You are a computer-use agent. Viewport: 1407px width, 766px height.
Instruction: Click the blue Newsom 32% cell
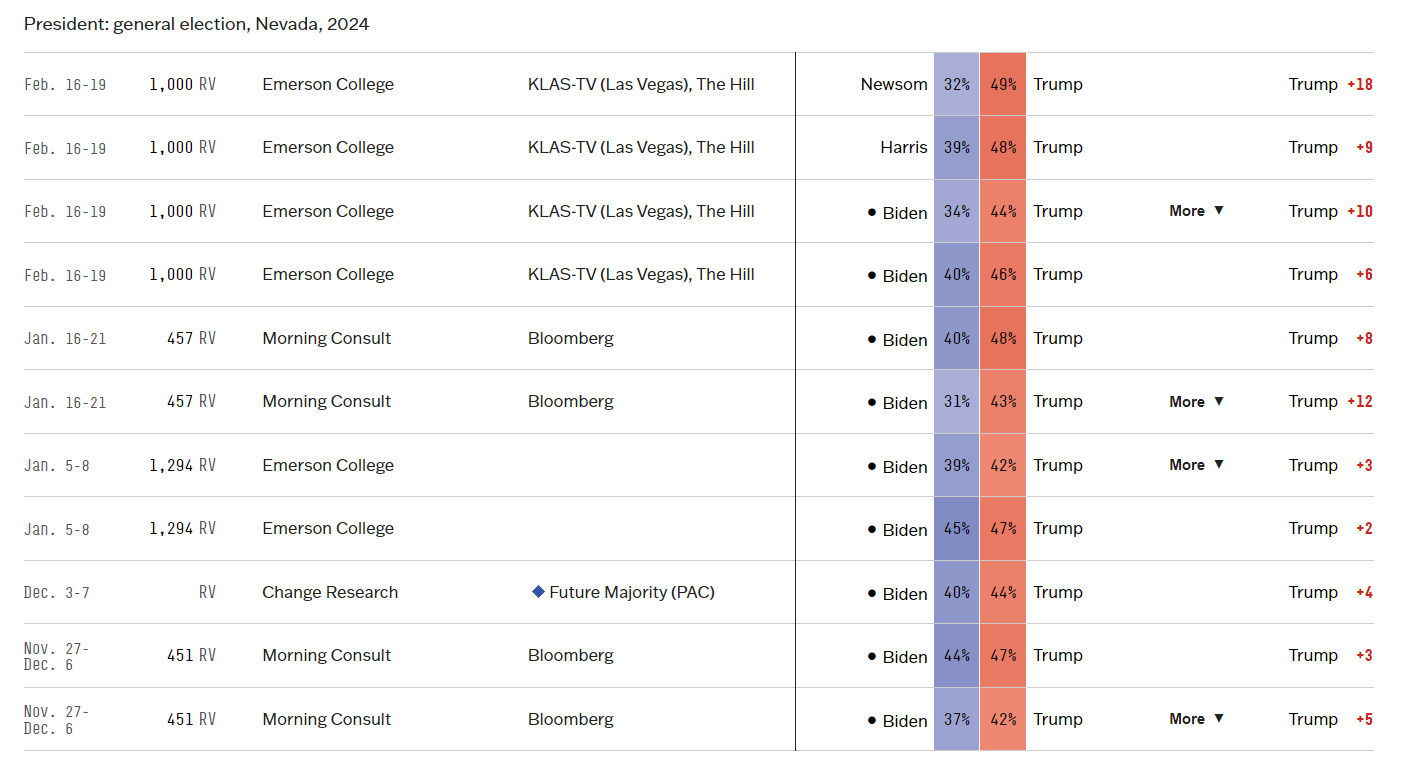pos(957,84)
